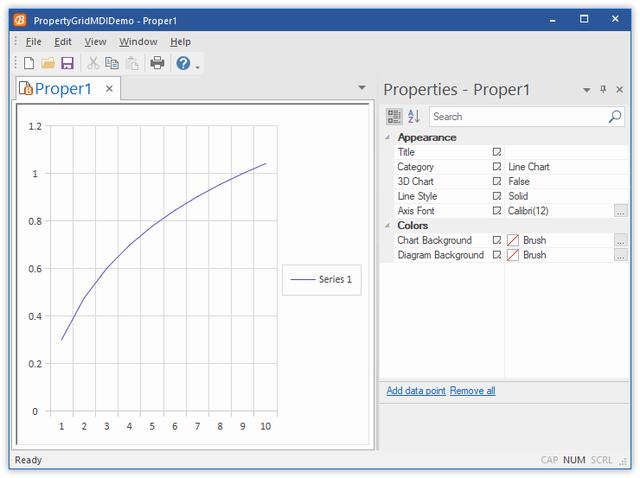Screen dimensions: 640x478
Task: Click the Paste clipboard icon
Action: tap(132, 63)
